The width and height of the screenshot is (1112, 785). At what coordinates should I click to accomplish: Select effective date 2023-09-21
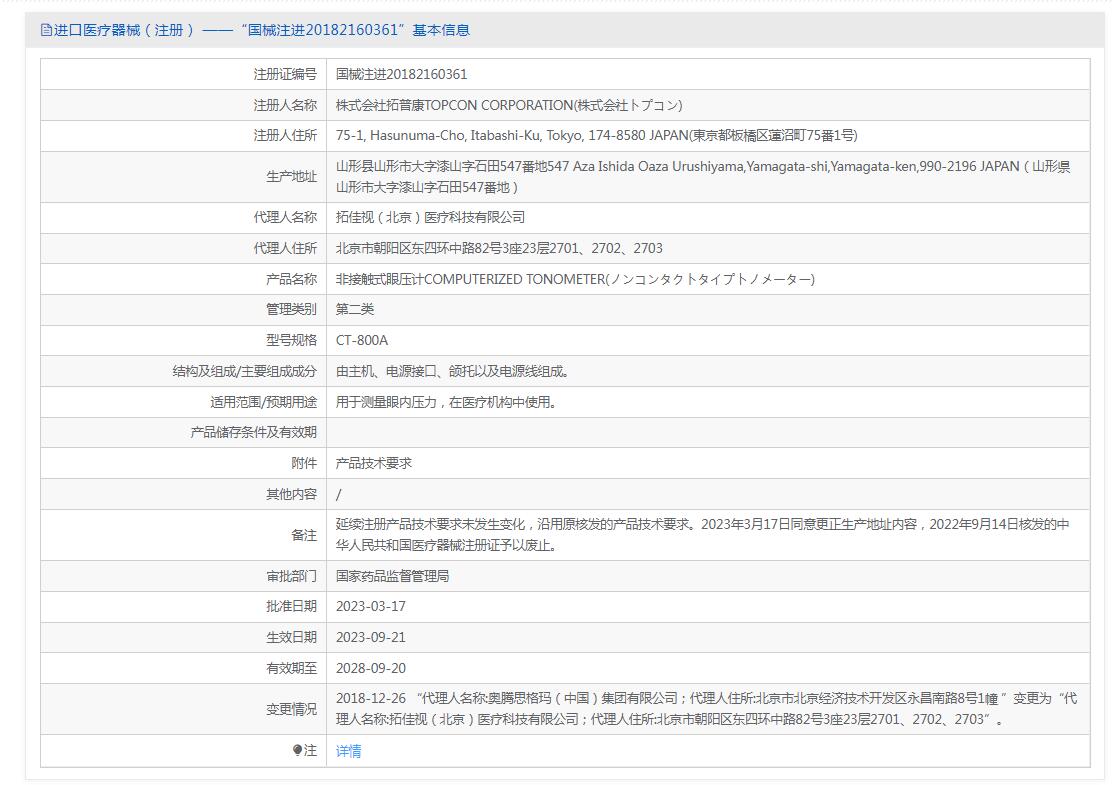371,638
